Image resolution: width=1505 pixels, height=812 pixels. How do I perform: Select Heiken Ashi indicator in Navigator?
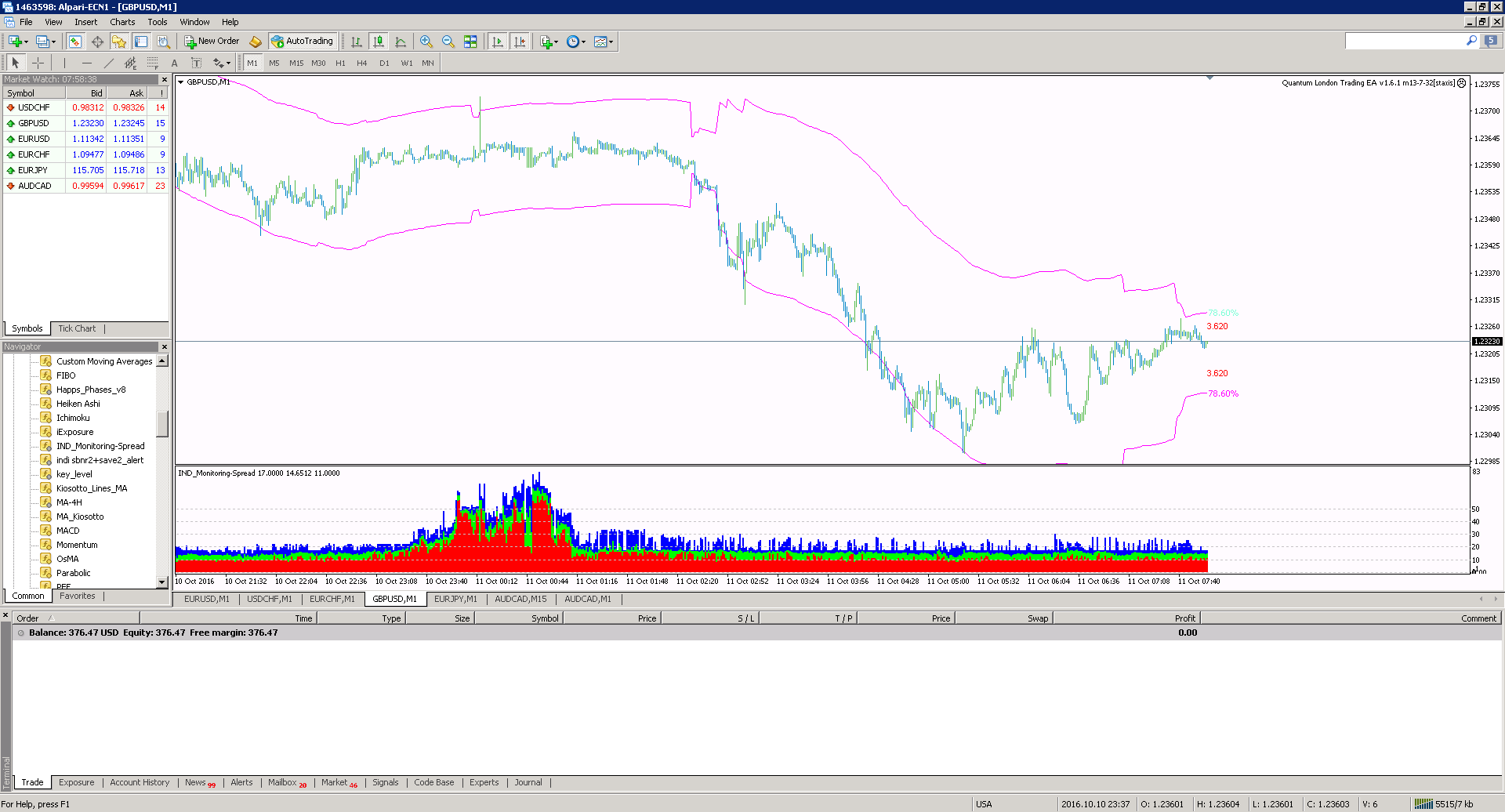pos(78,404)
